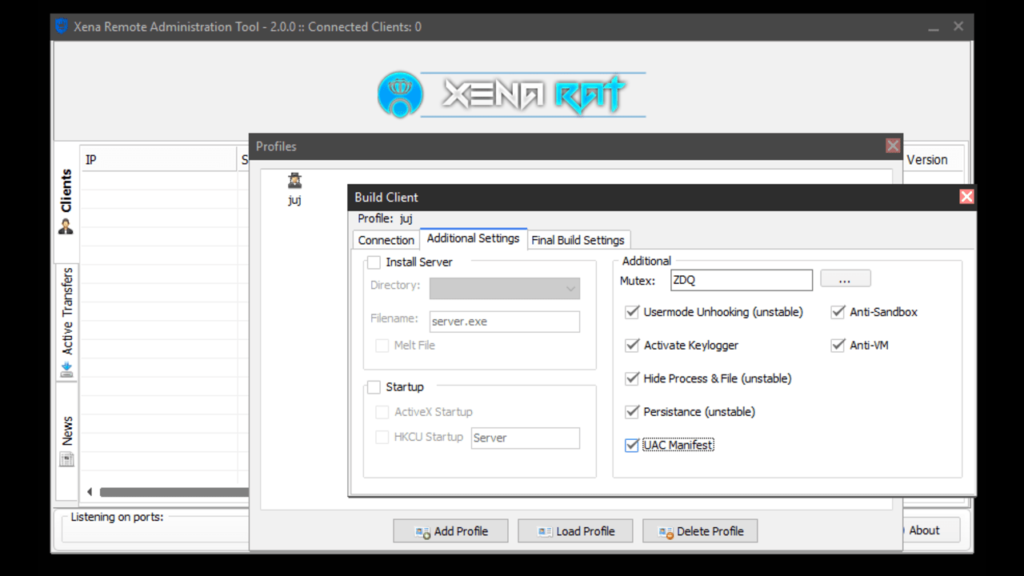
Task: Click the HKCU Startup name field
Action: (x=525, y=438)
